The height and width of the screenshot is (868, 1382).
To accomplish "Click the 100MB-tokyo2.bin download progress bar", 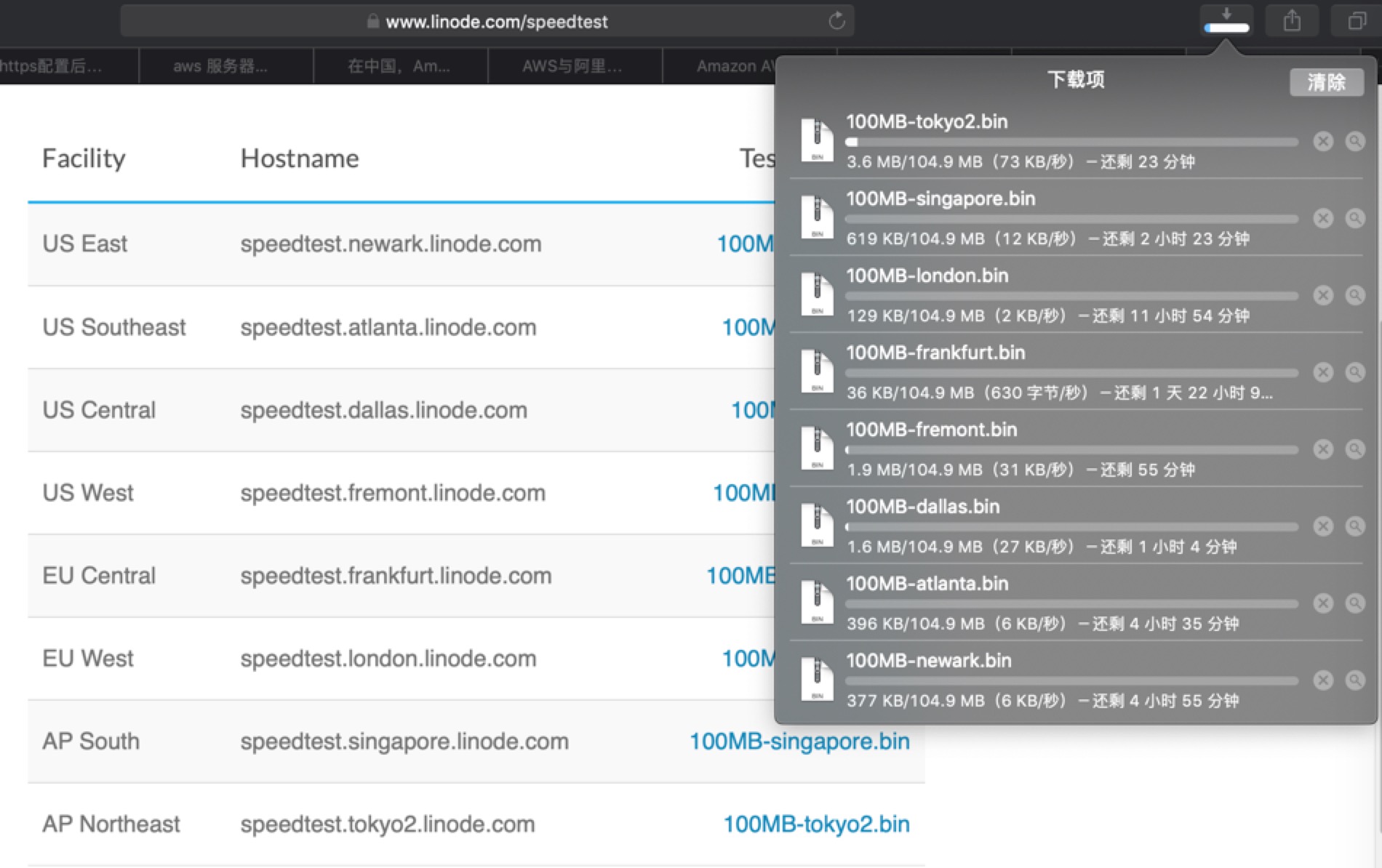I will click(x=1071, y=142).
